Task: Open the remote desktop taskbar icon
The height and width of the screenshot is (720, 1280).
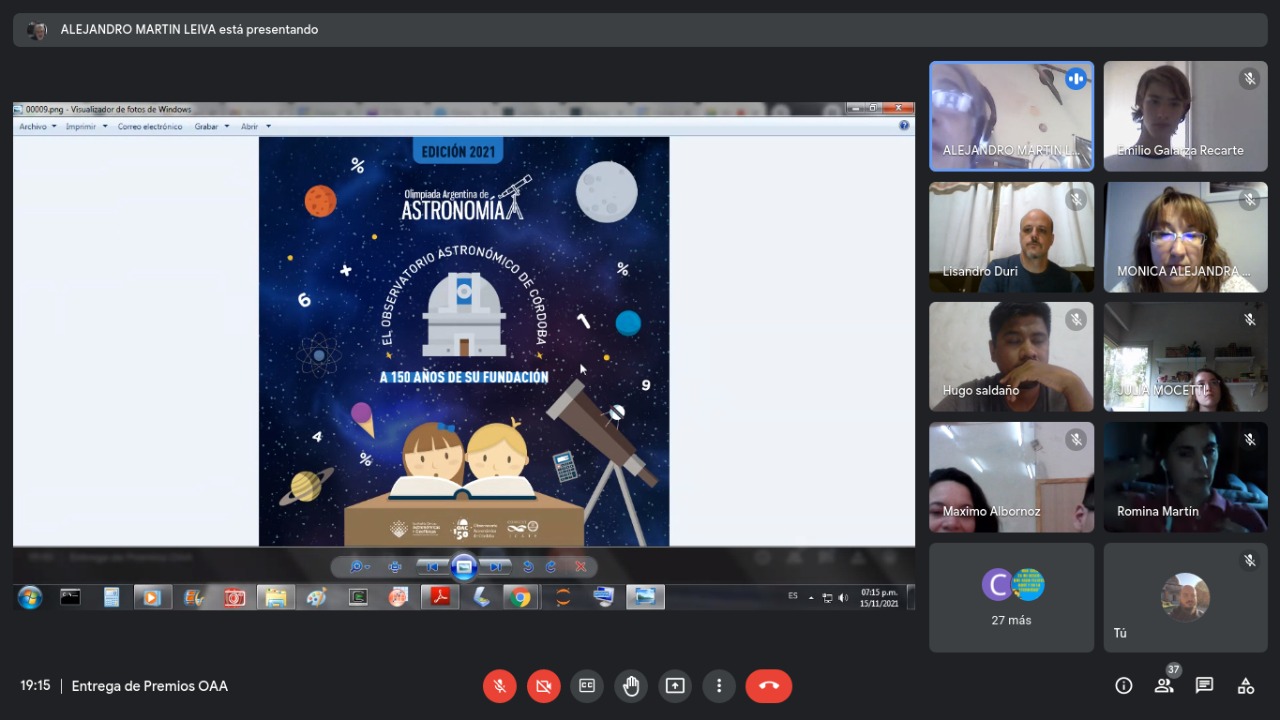Action: click(x=603, y=598)
